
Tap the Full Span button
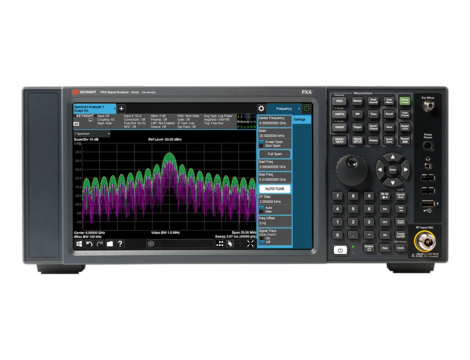[275, 154]
